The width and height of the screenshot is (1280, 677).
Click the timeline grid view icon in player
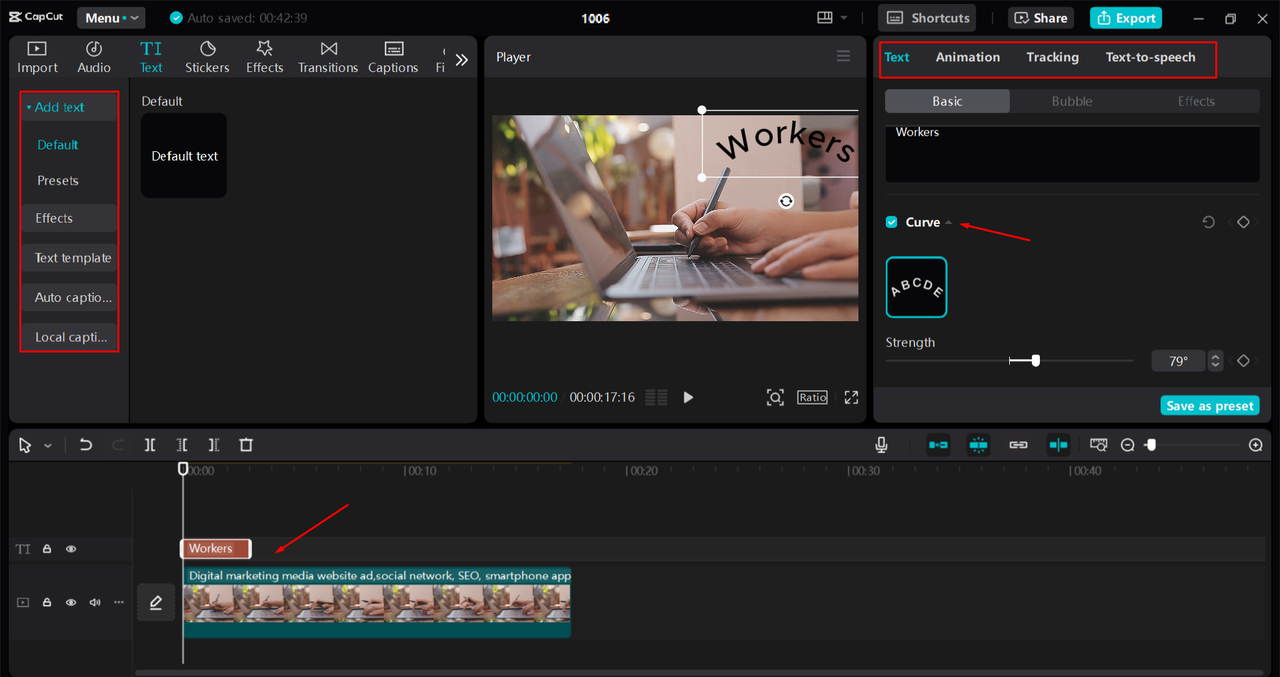656,397
